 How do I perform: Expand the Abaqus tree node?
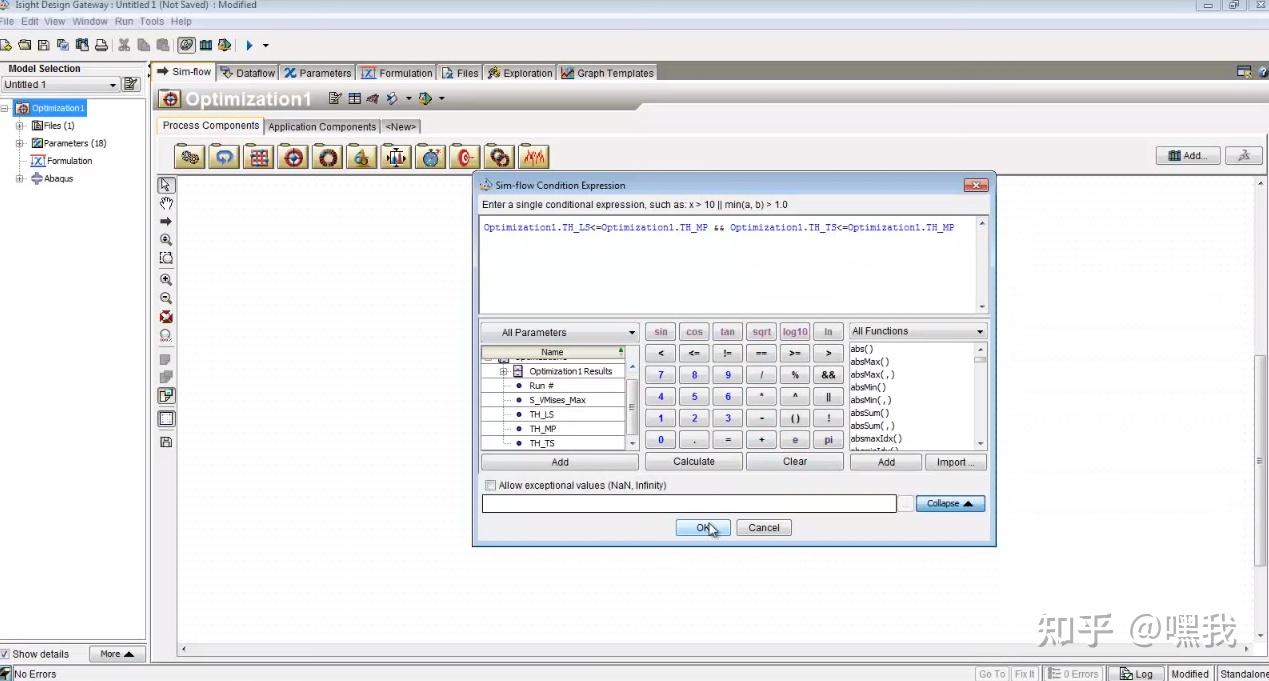click(x=20, y=179)
